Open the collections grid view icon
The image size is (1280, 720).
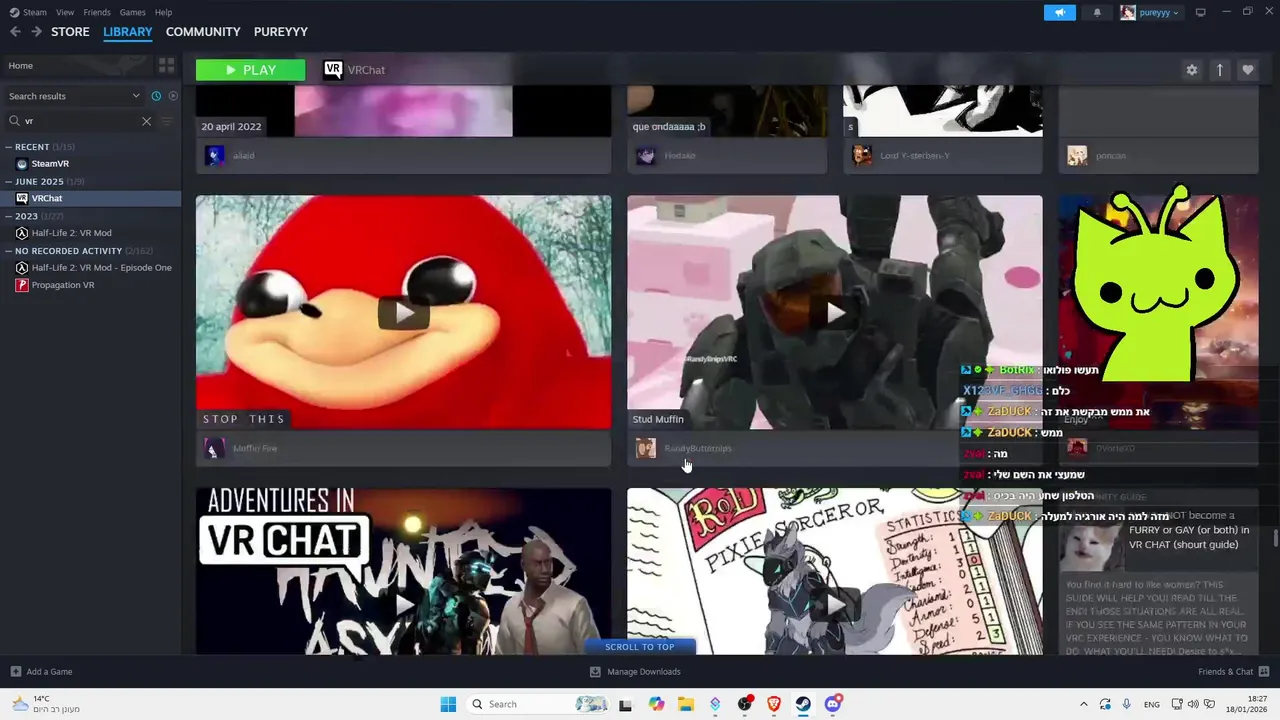[166, 65]
